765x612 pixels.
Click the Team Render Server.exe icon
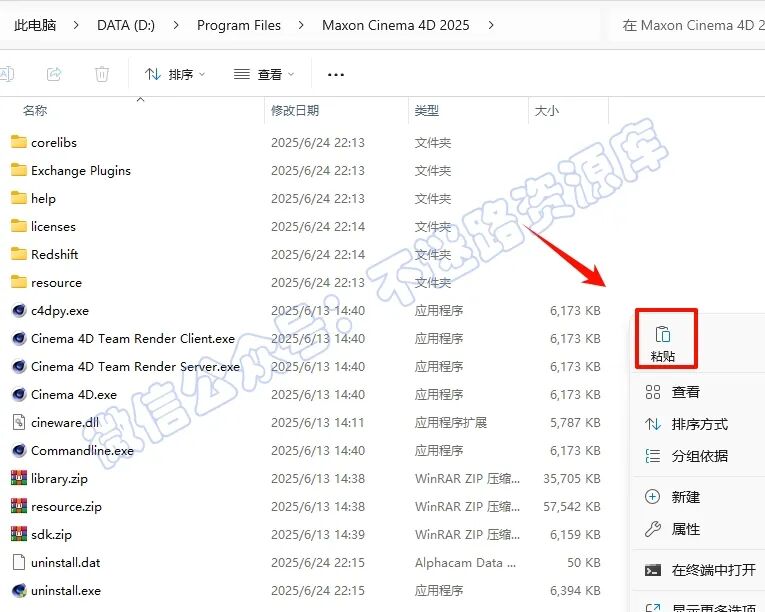point(19,366)
